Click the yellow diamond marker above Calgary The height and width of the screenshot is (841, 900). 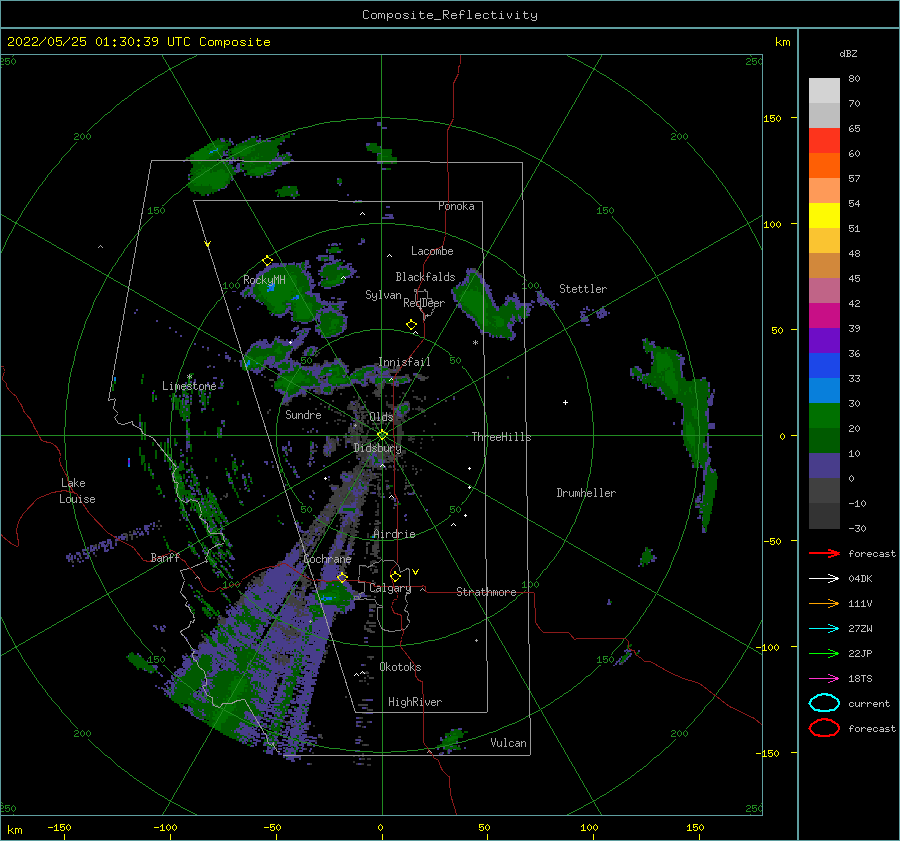(x=395, y=576)
